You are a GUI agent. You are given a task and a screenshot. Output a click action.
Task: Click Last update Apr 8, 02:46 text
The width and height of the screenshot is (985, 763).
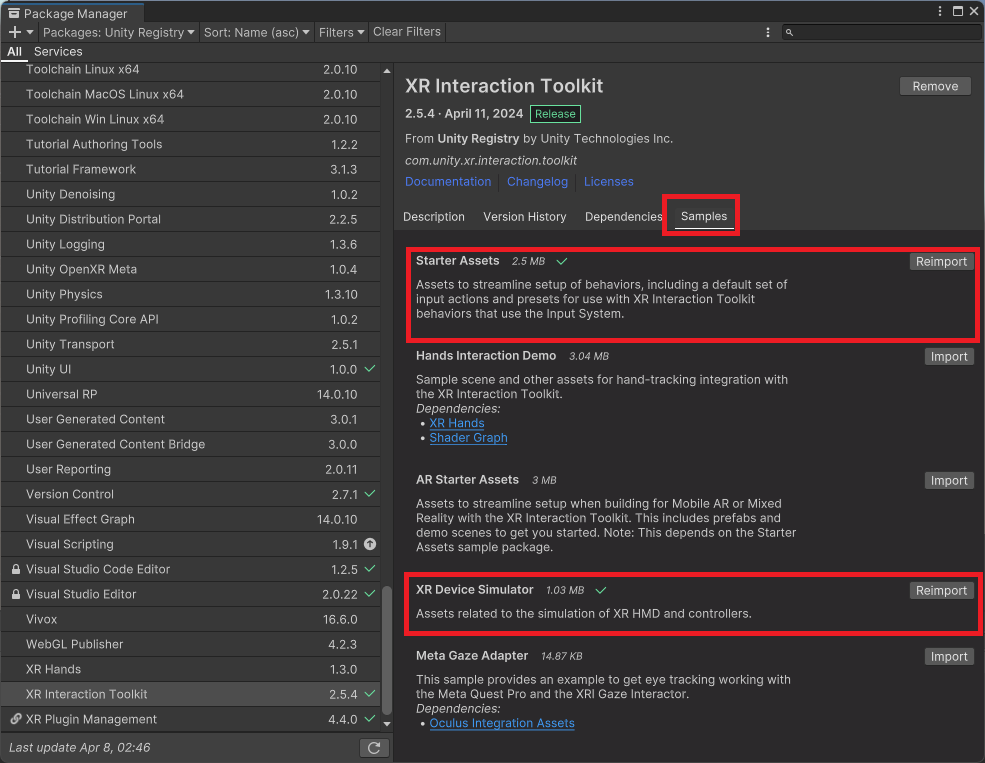tap(80, 748)
